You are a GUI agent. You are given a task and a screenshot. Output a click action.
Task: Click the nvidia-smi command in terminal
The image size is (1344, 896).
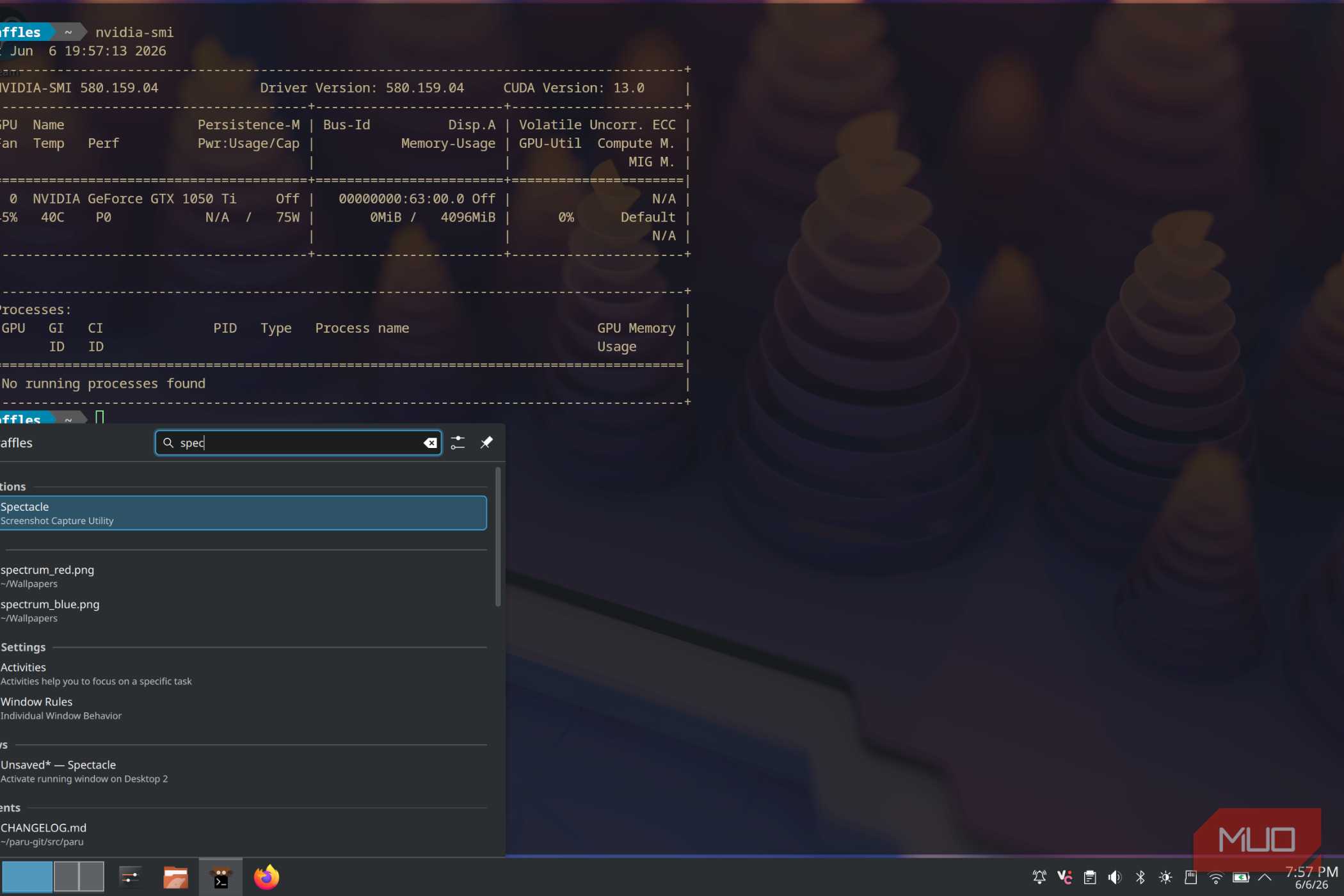click(x=134, y=32)
